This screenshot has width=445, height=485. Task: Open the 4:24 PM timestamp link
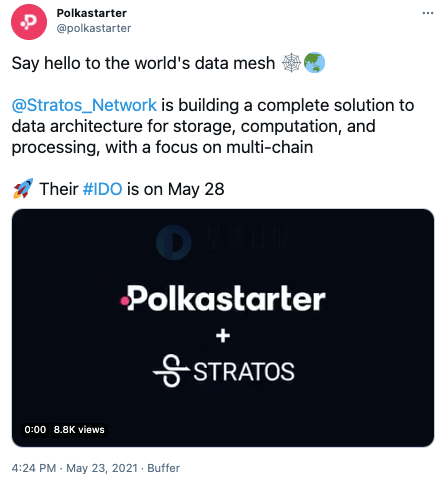click(x=34, y=468)
